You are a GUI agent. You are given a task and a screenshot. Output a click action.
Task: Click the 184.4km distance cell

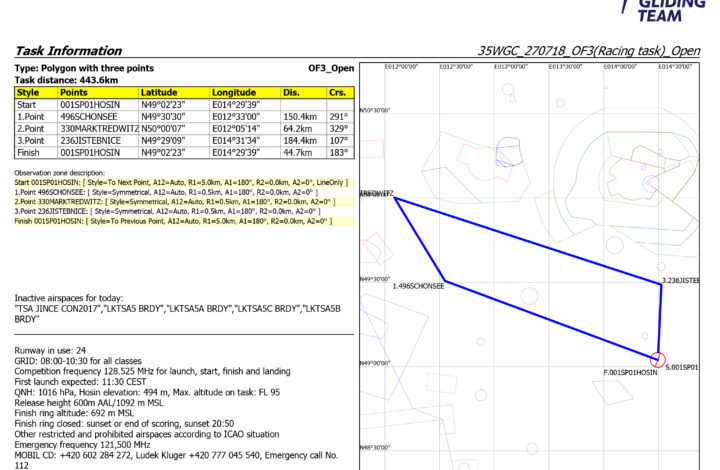pyautogui.click(x=297, y=141)
